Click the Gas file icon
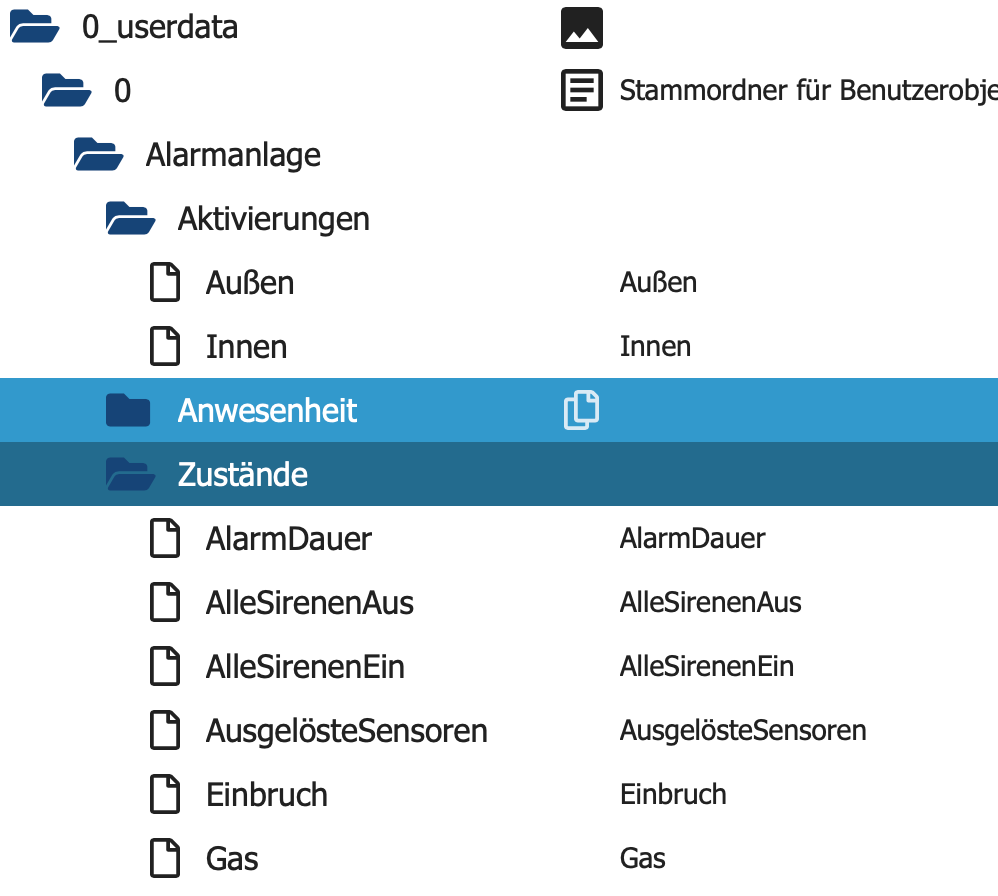The image size is (998, 896). pyautogui.click(x=165, y=858)
